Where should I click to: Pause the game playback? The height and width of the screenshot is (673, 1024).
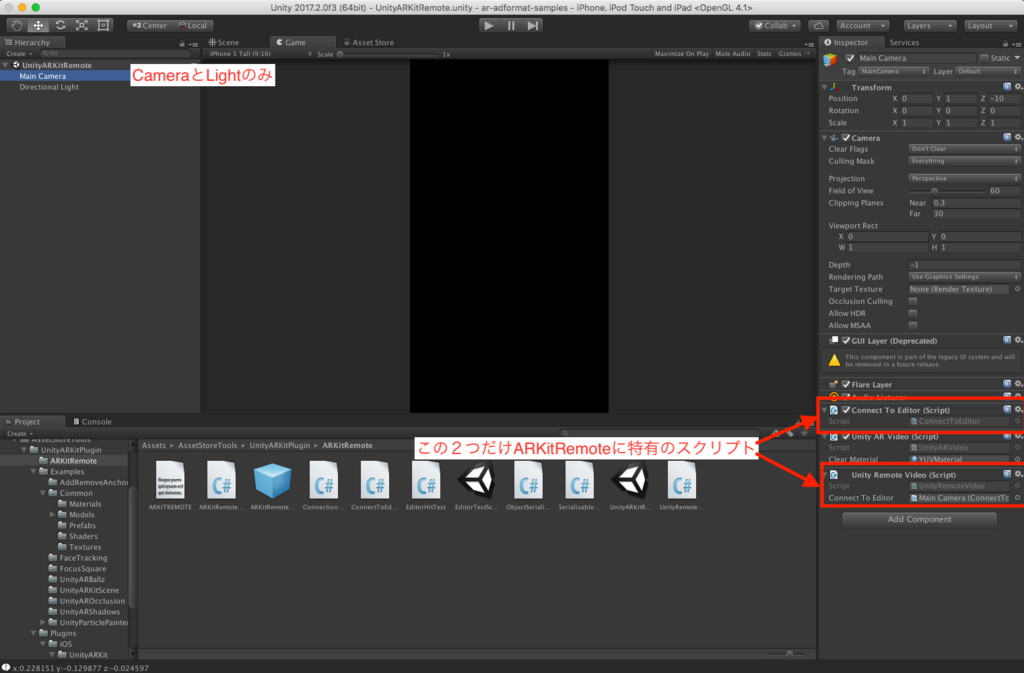(x=511, y=25)
